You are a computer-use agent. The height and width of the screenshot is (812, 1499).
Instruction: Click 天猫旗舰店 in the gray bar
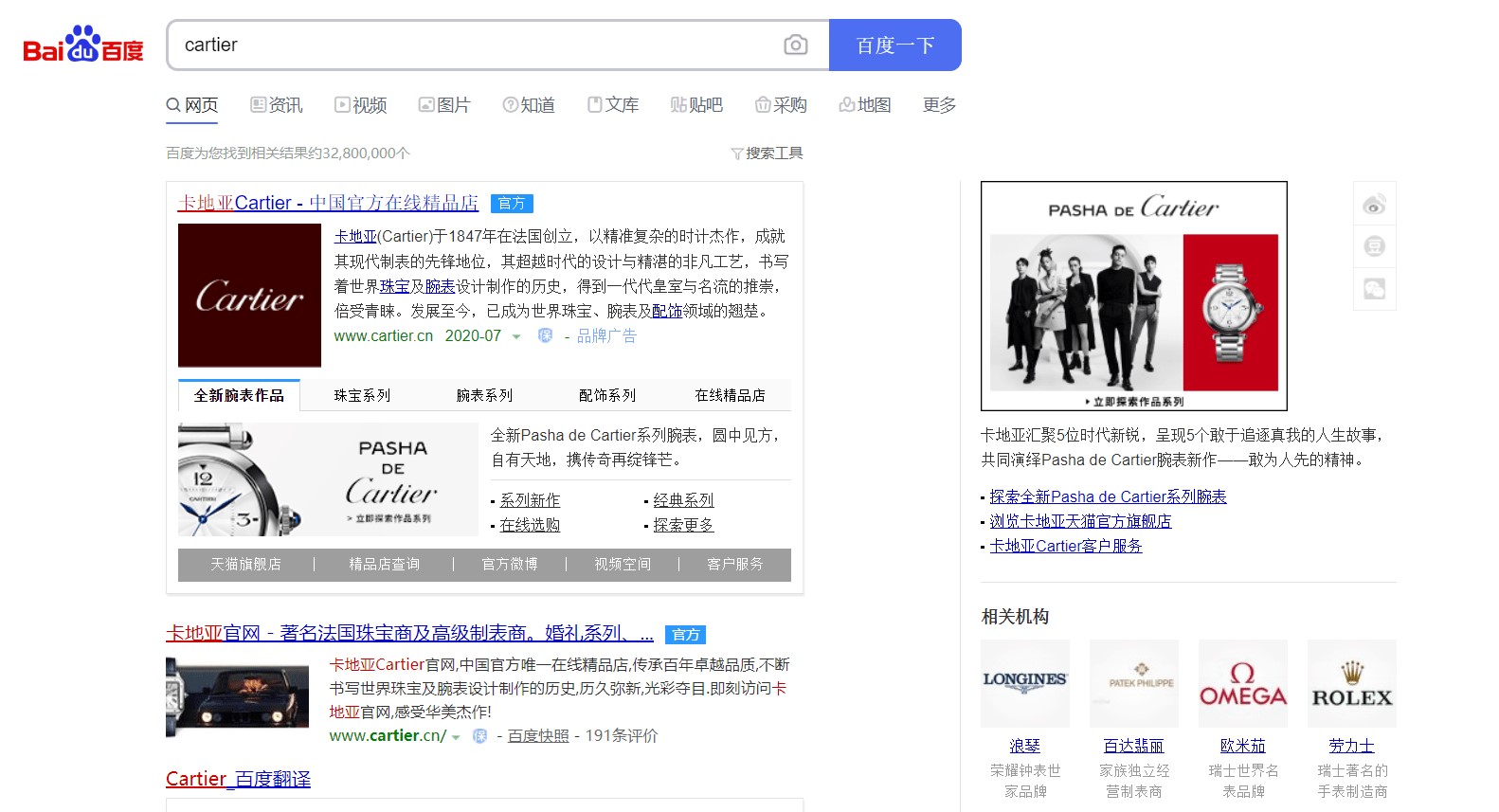245,565
